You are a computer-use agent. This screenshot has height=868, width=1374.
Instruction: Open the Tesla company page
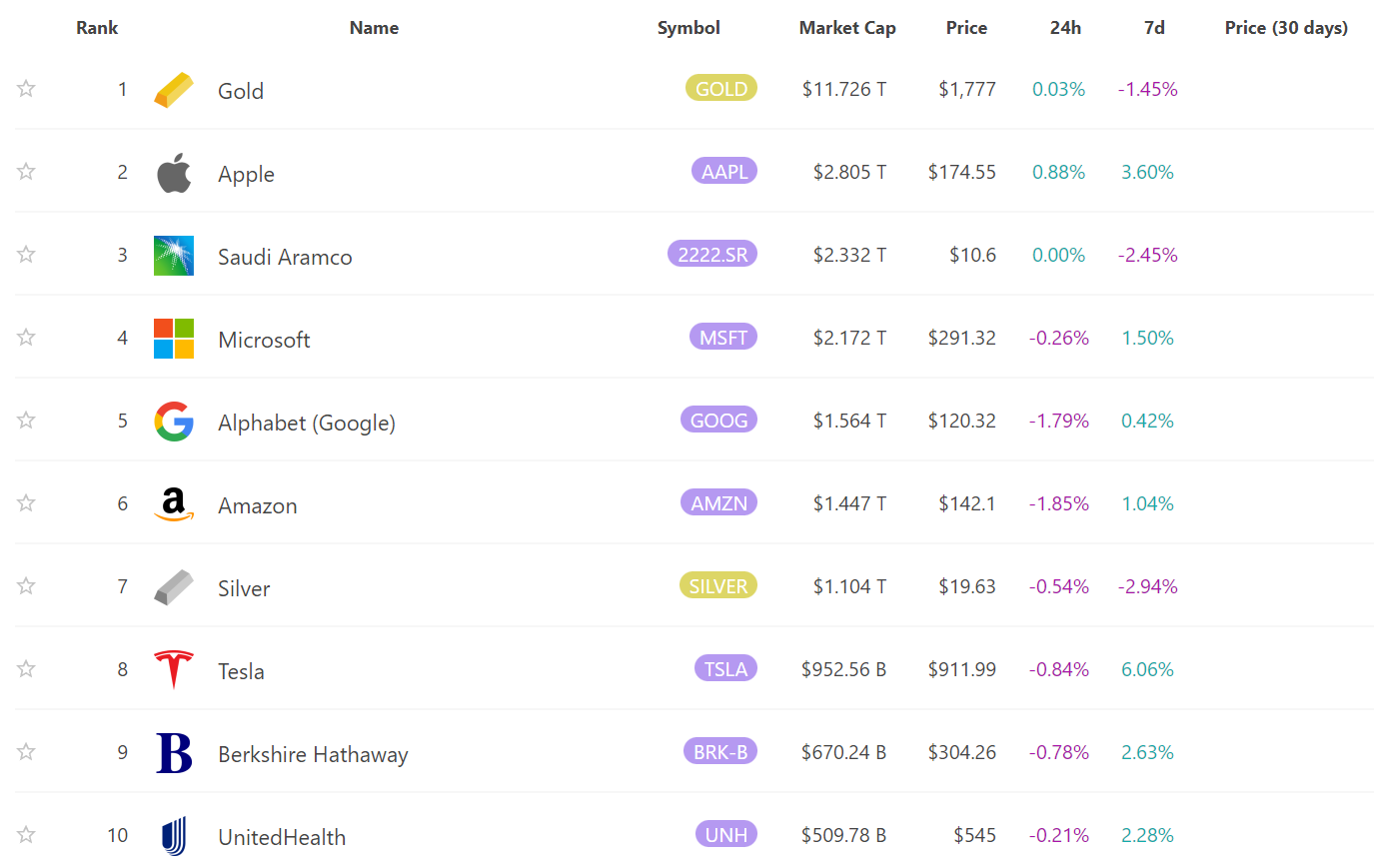pos(241,671)
